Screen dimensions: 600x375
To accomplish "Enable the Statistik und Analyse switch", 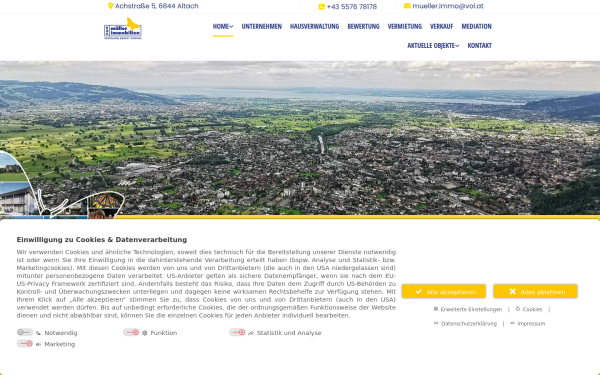I will pyautogui.click(x=238, y=332).
